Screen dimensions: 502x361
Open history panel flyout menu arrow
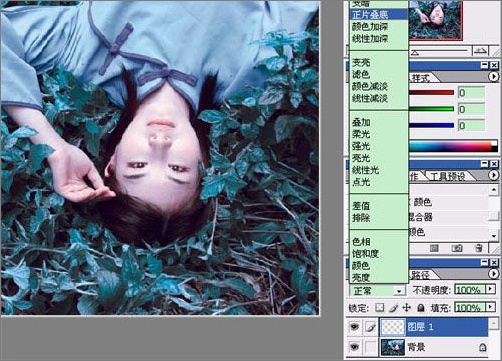coord(494,175)
